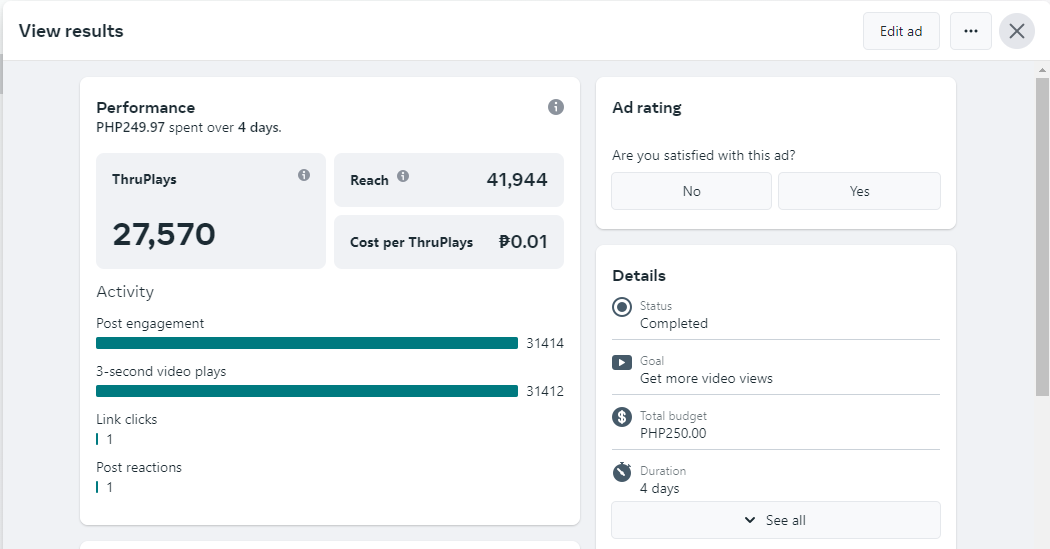The height and width of the screenshot is (549, 1050).
Task: Click the Status radio-style icon
Action: 622,307
